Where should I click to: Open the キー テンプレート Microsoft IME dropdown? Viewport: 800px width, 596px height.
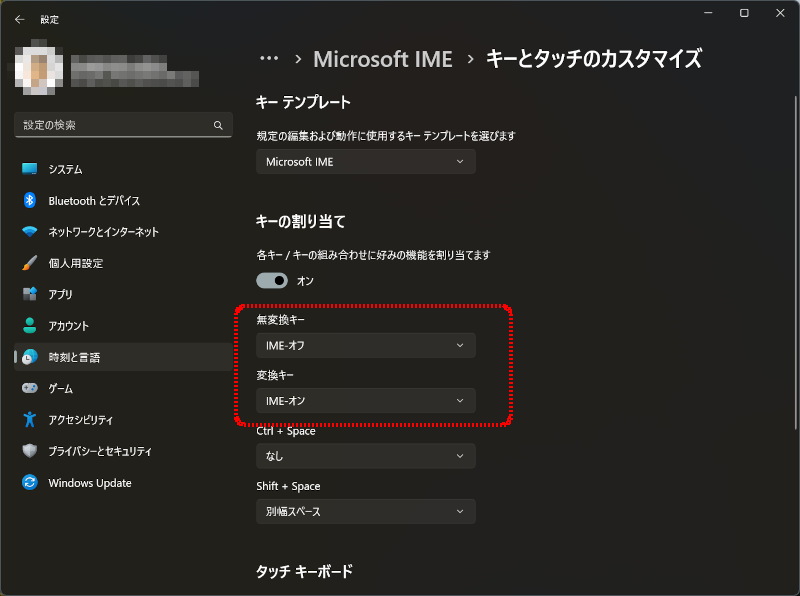pyautogui.click(x=366, y=162)
